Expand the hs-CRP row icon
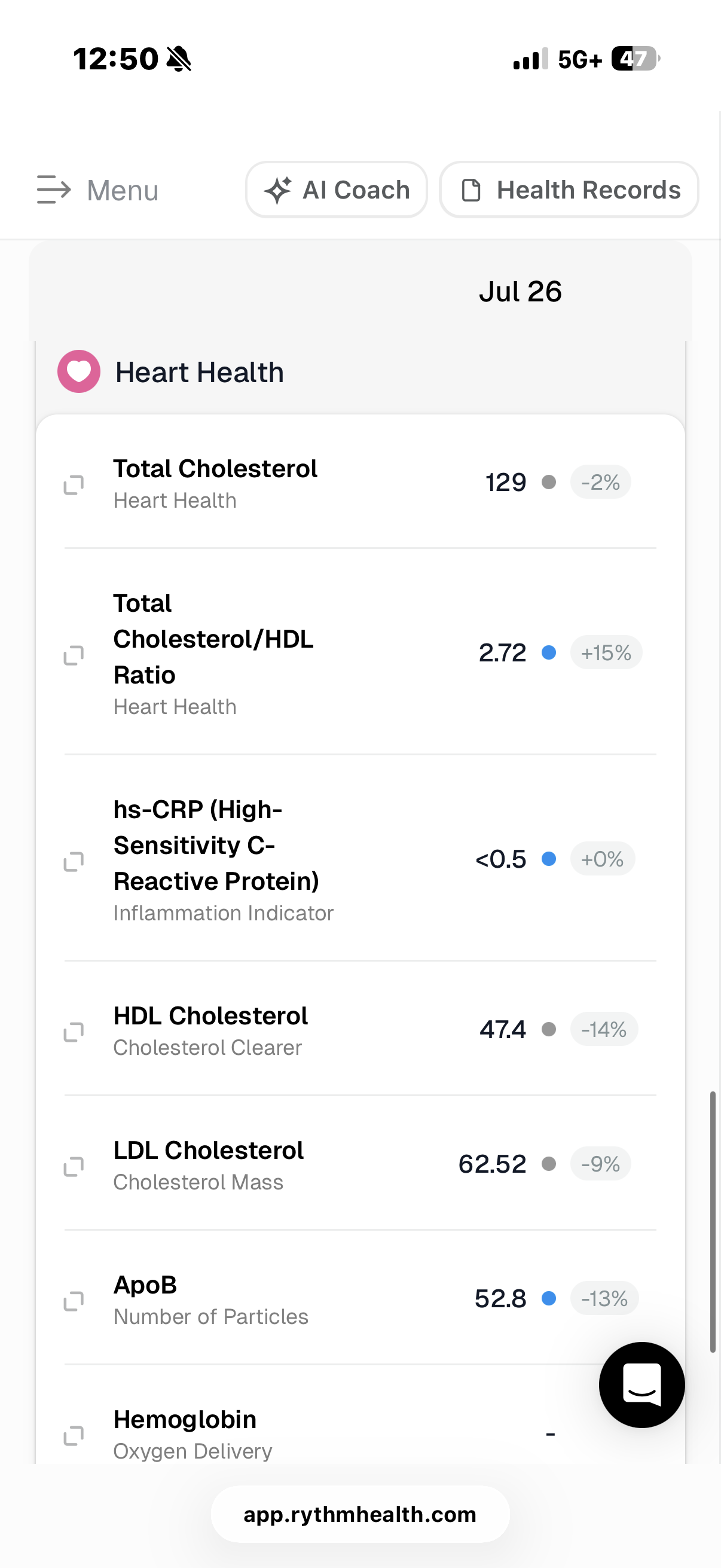The height and width of the screenshot is (1568, 721). pos(74,861)
